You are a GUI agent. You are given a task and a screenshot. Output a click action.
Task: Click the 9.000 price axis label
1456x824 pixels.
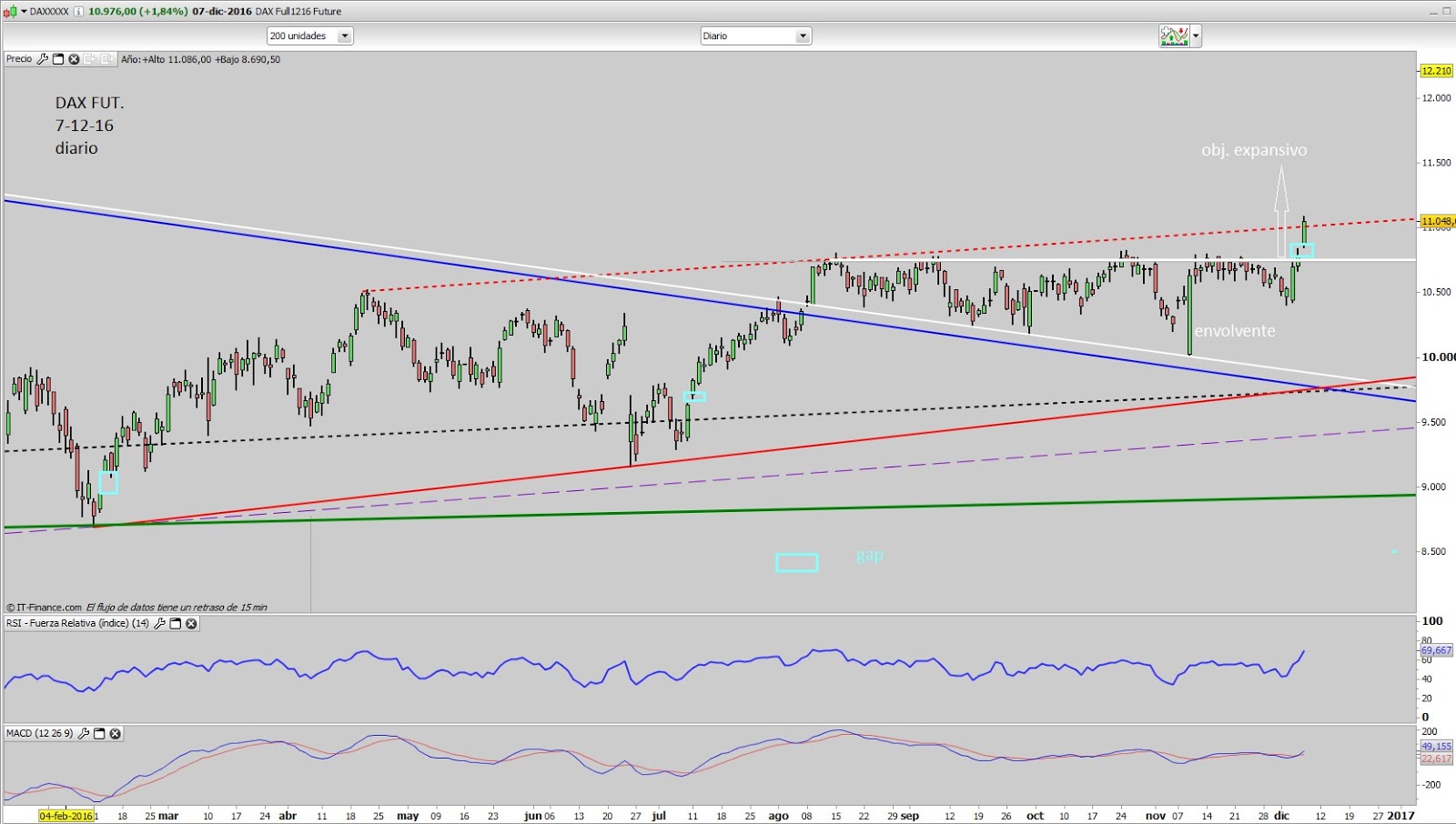1433,487
